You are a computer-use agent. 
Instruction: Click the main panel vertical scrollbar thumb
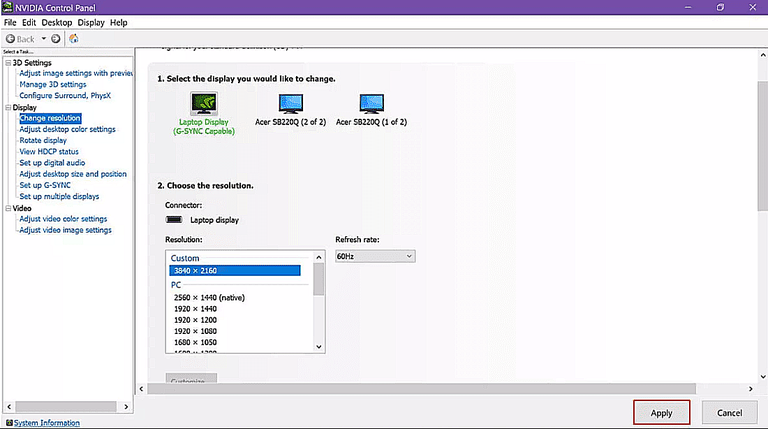click(763, 146)
